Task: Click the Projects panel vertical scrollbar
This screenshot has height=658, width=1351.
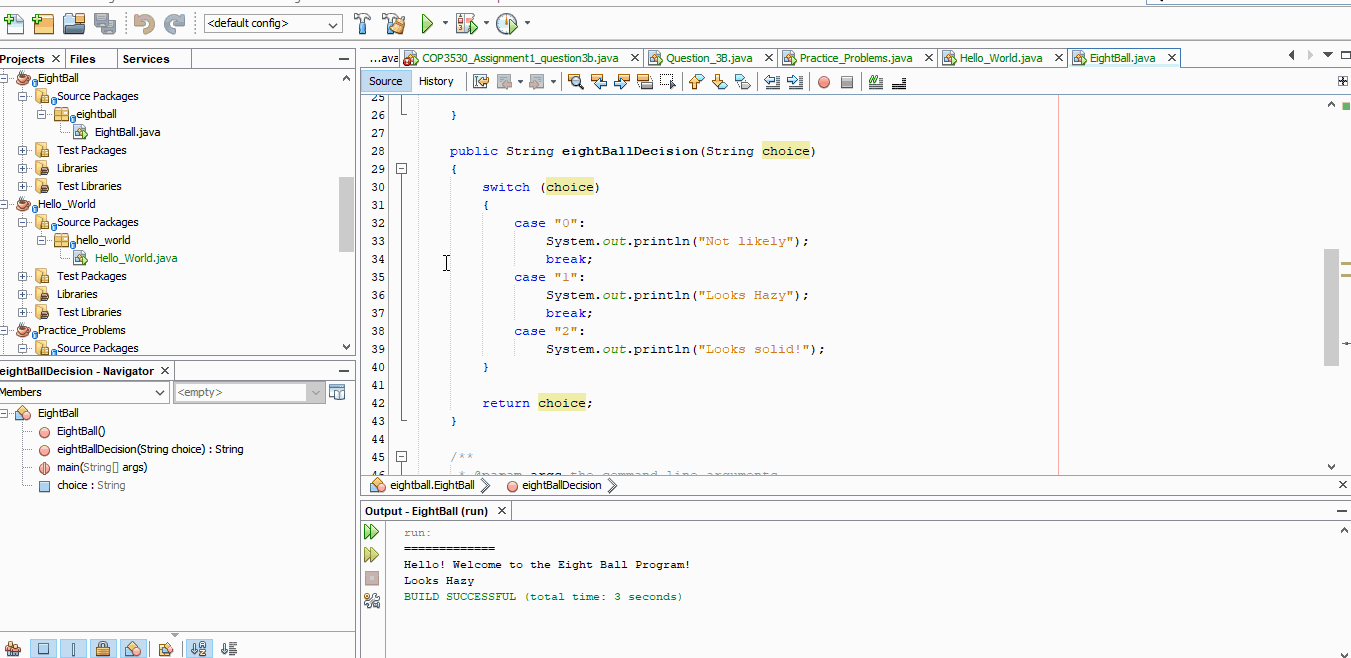Action: point(347,215)
